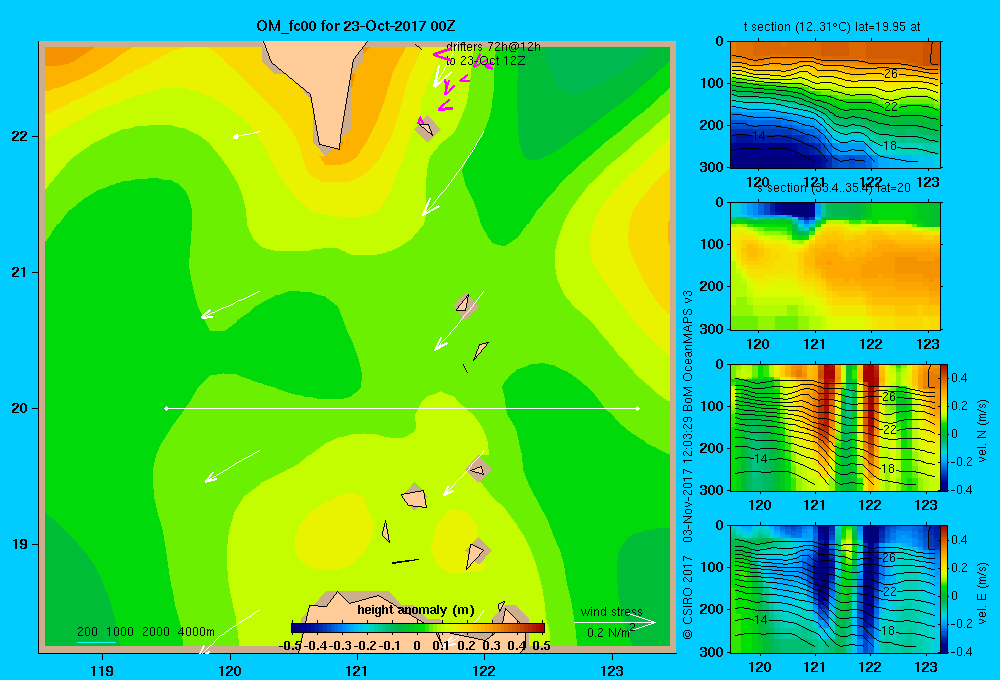Click the wind stress reference arrow
1000x680 pixels.
(615, 622)
